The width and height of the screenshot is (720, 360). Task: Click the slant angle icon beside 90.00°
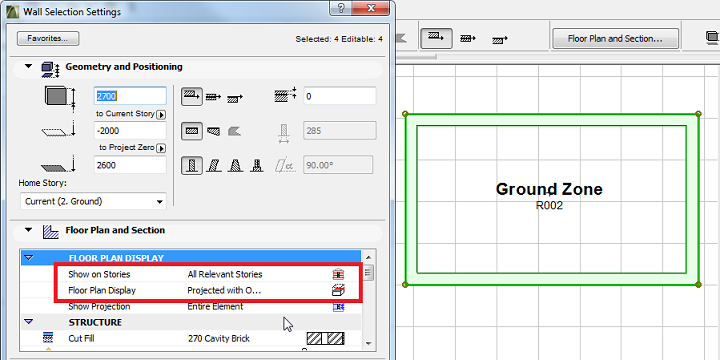click(x=285, y=165)
